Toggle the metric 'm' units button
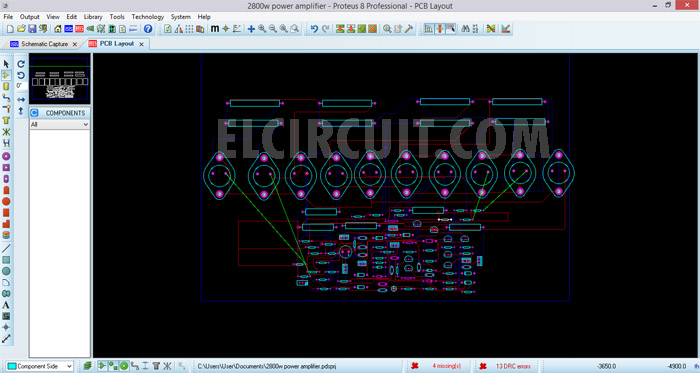The width and height of the screenshot is (700, 373). coord(215,29)
